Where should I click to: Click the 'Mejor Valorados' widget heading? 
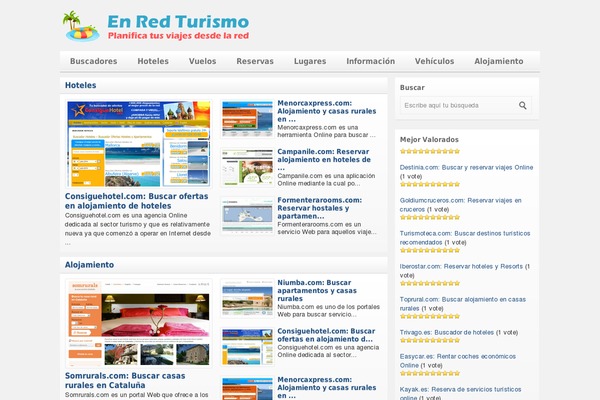pyautogui.click(x=429, y=140)
